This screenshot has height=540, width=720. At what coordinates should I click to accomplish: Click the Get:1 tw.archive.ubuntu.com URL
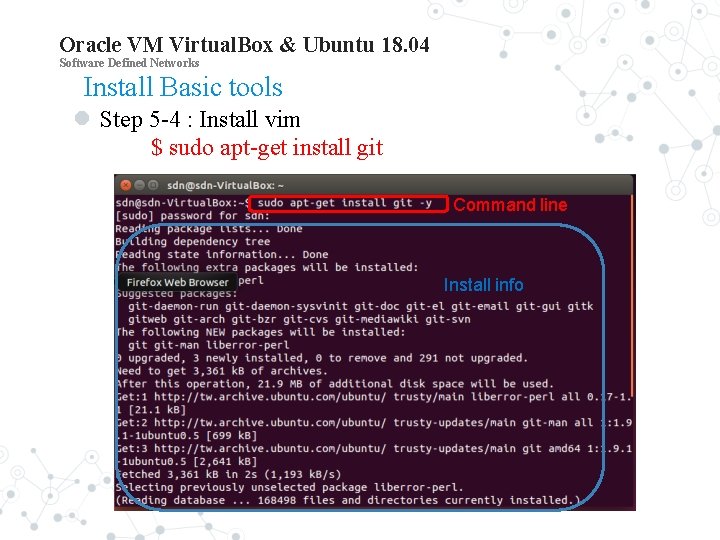click(x=270, y=397)
